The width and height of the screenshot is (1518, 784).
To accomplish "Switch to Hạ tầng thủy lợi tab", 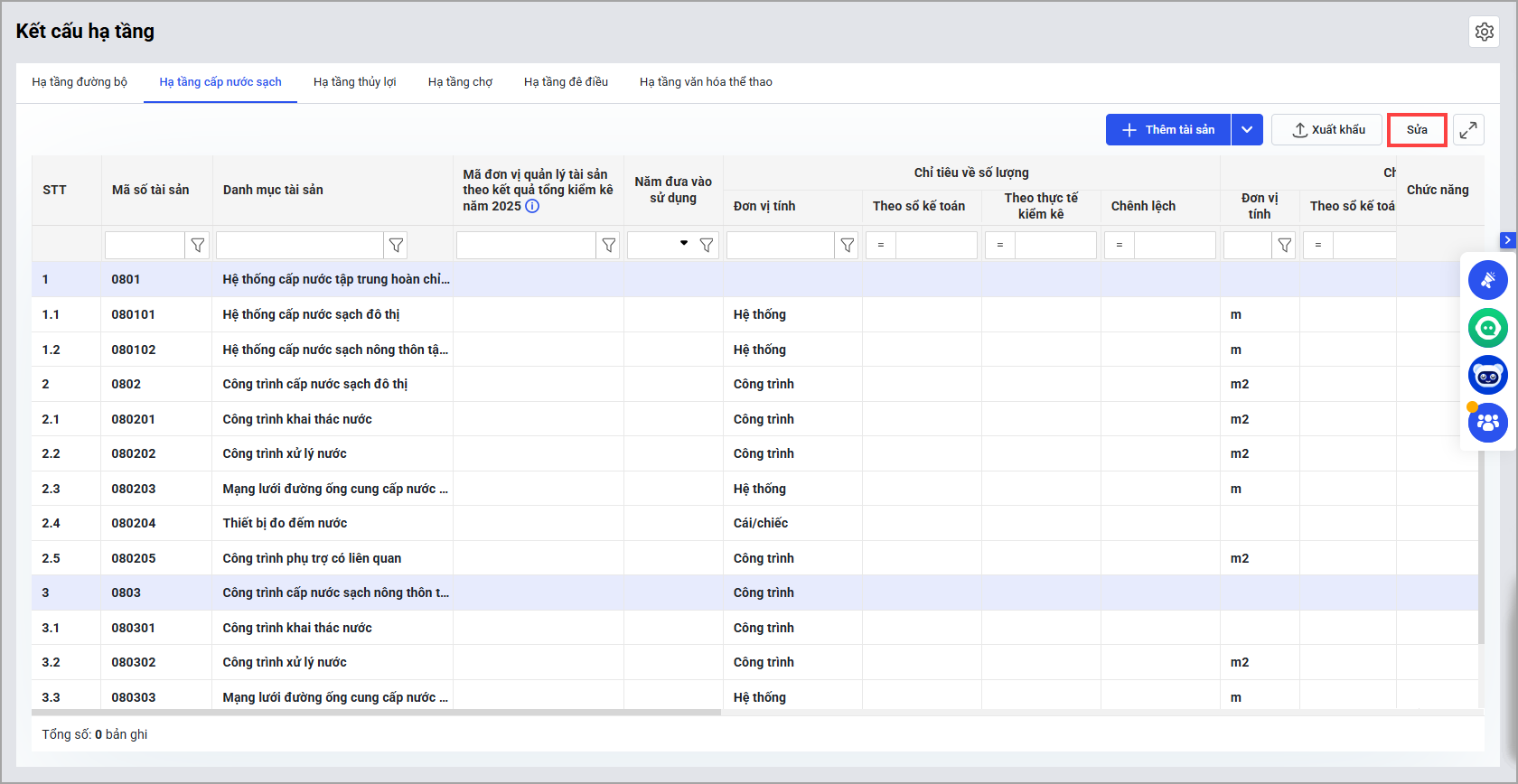I will [x=354, y=82].
